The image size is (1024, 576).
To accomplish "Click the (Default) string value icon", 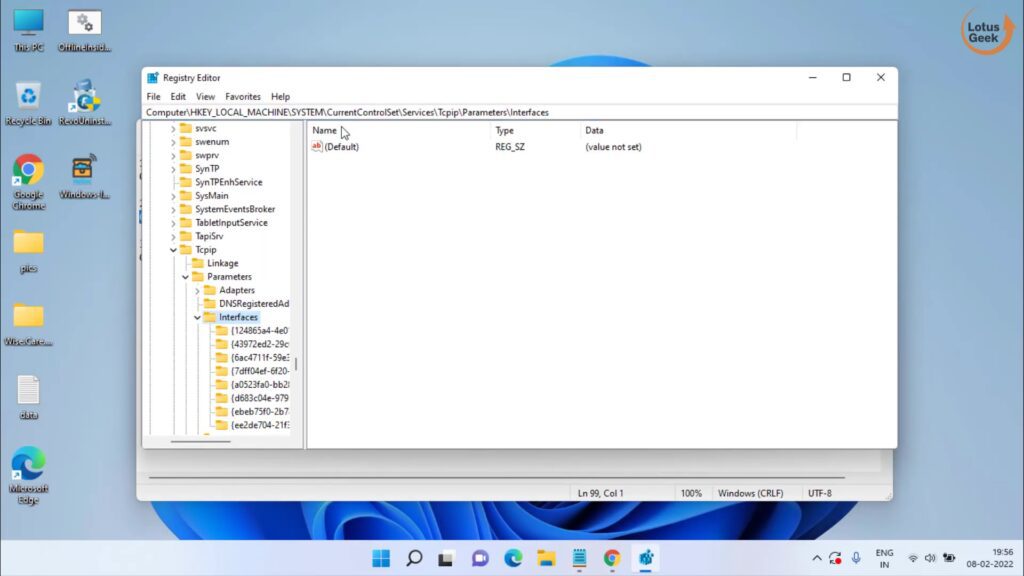I will point(317,147).
